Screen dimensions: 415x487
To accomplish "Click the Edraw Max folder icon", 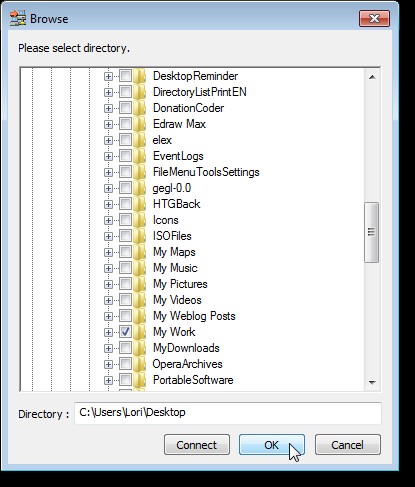I will [139, 124].
